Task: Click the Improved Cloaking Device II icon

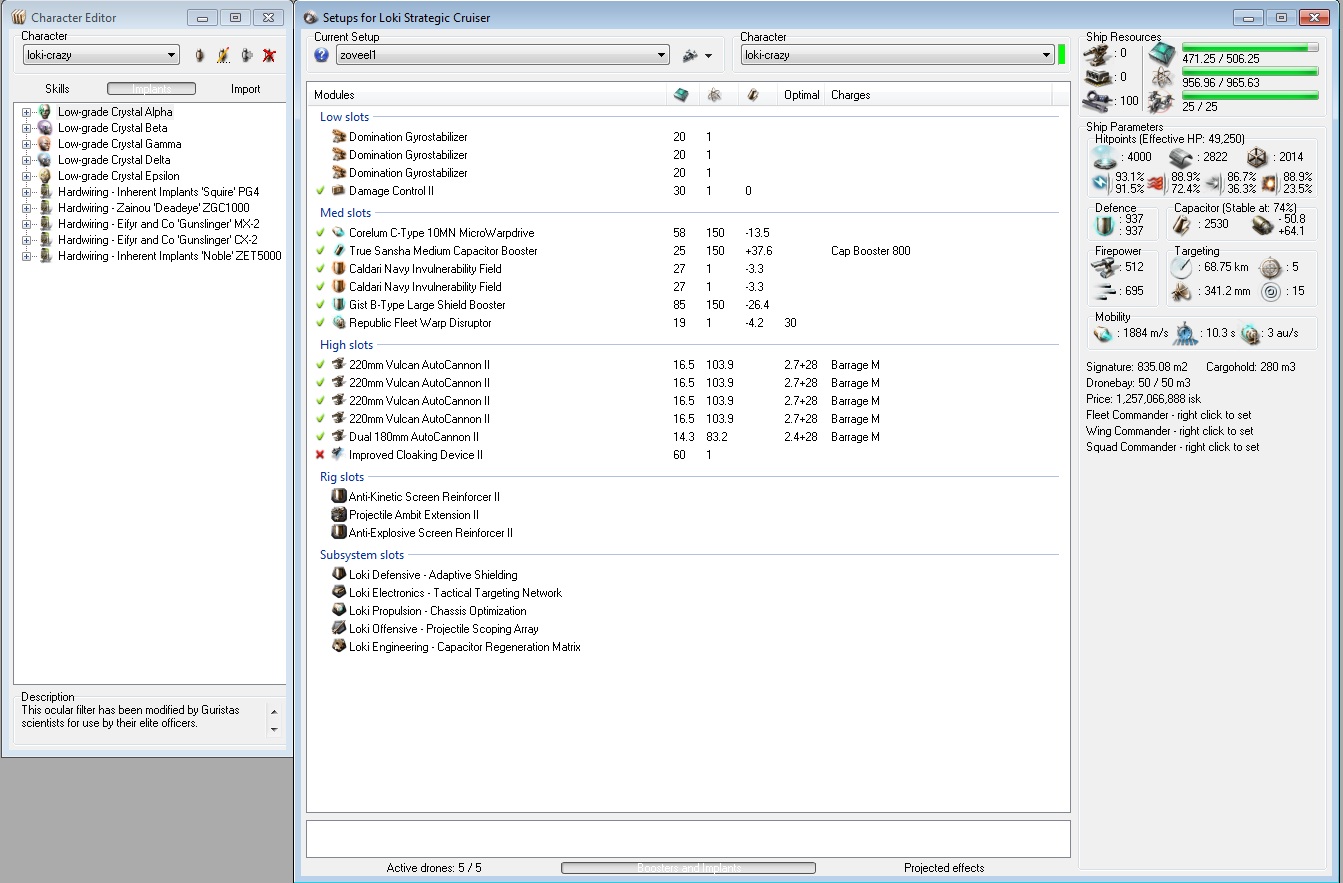Action: [x=339, y=455]
